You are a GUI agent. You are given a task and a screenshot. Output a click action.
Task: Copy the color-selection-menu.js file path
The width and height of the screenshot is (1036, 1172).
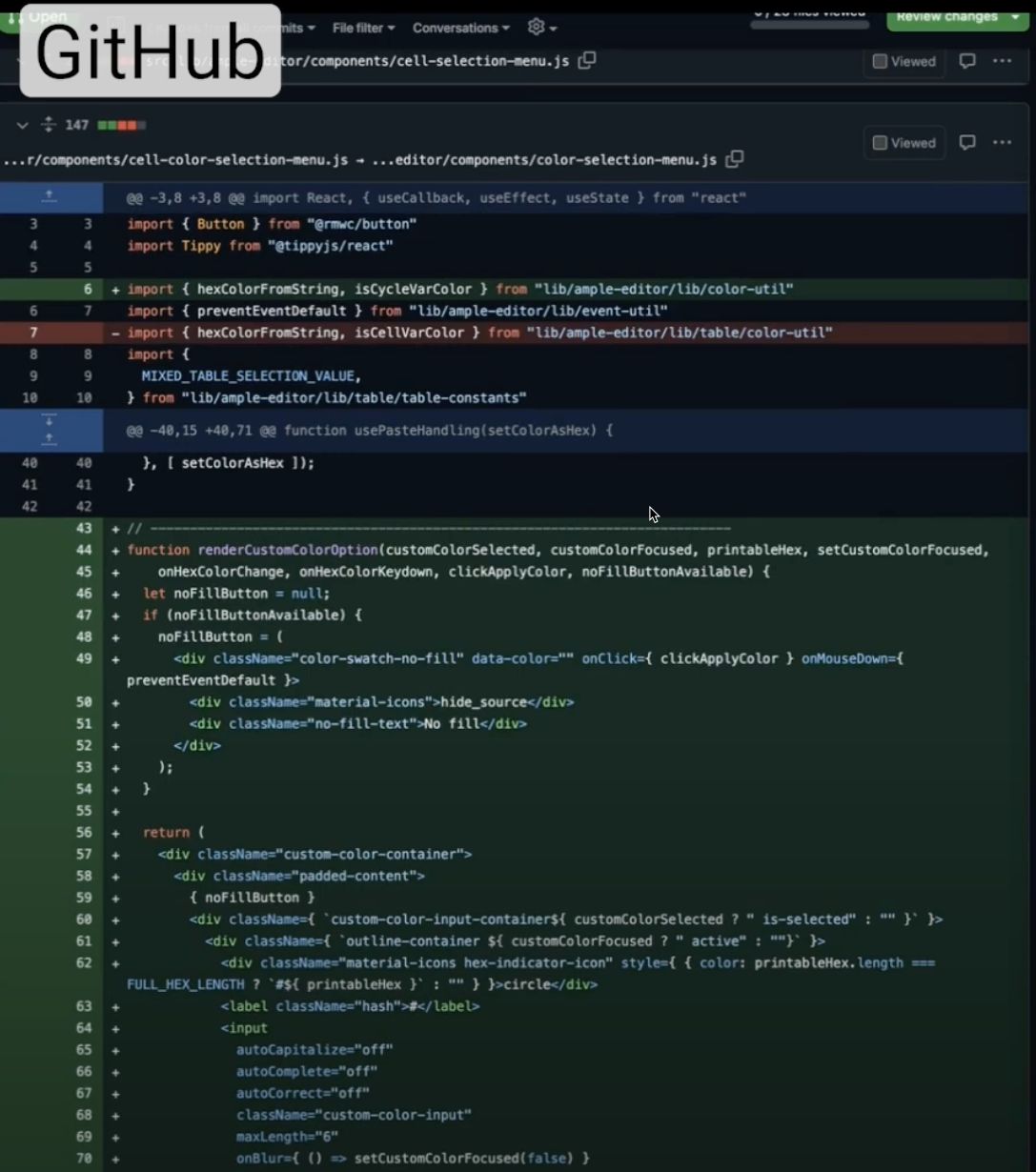[735, 159]
